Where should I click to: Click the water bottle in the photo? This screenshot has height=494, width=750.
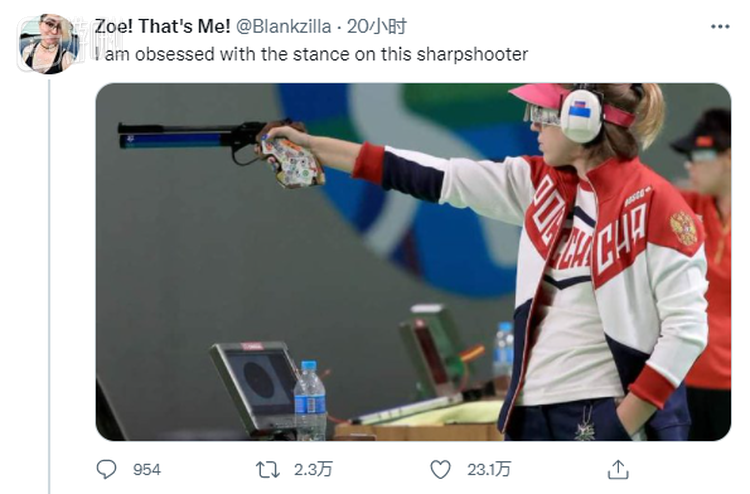tap(310, 400)
